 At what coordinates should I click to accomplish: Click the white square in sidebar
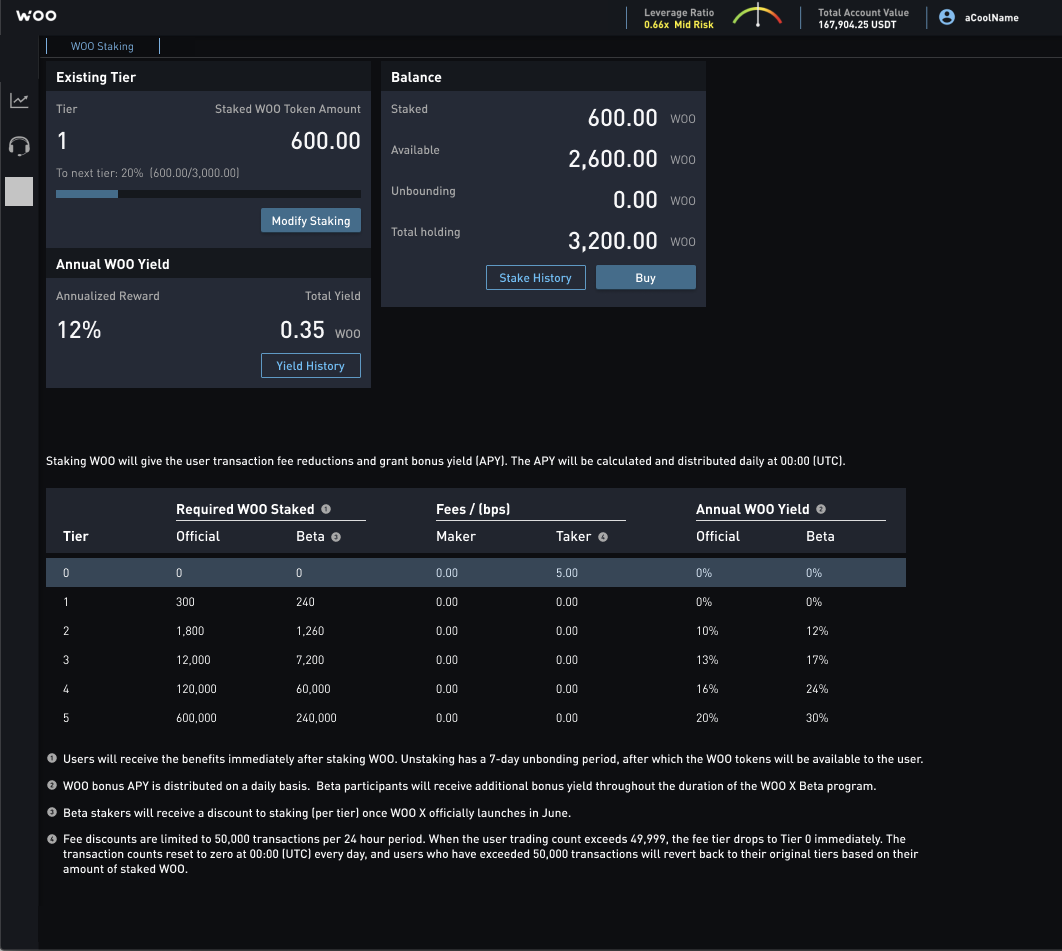click(19, 192)
